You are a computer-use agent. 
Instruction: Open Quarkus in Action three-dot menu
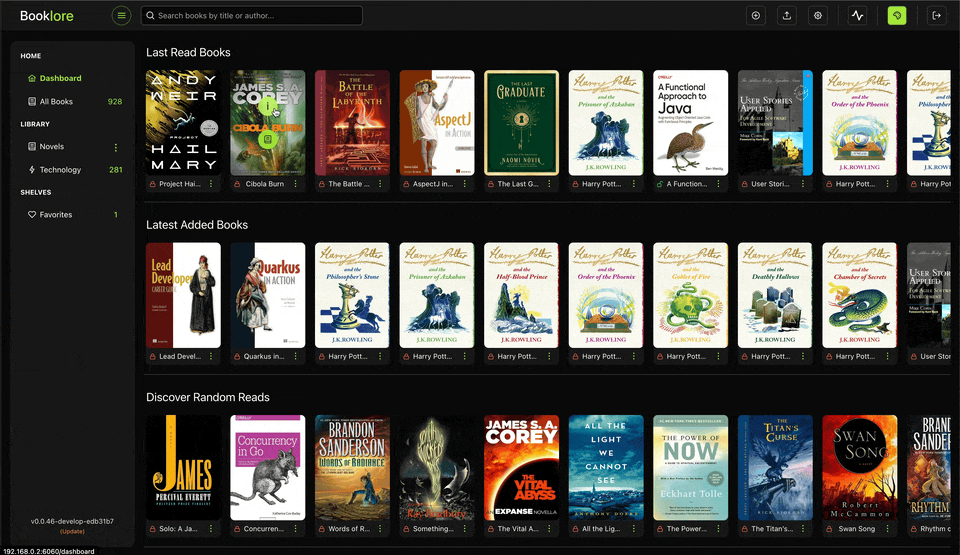[296, 357]
